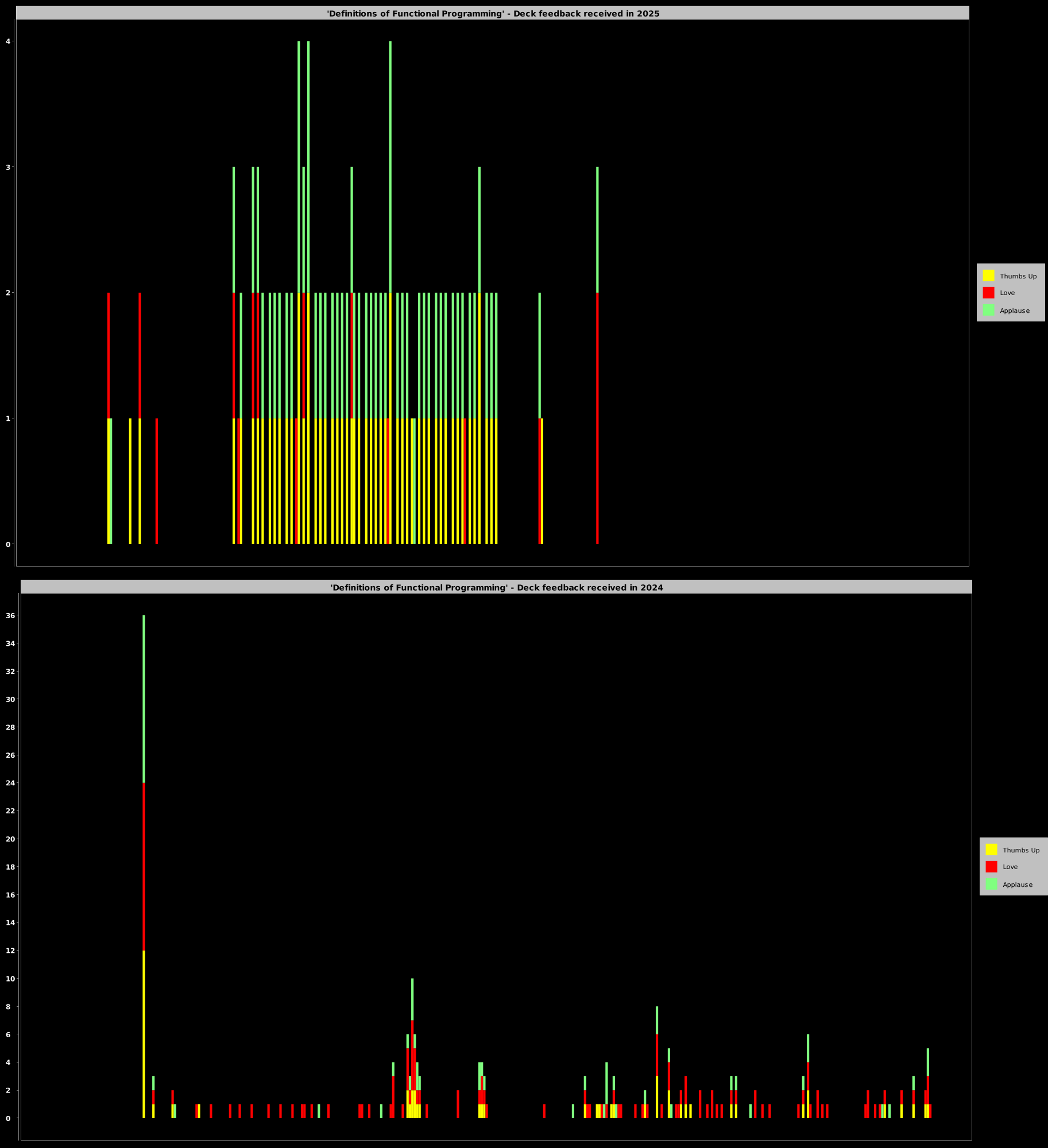
Task: Click the 'Deck feedback received in 2025' chart title
Action: click(493, 14)
